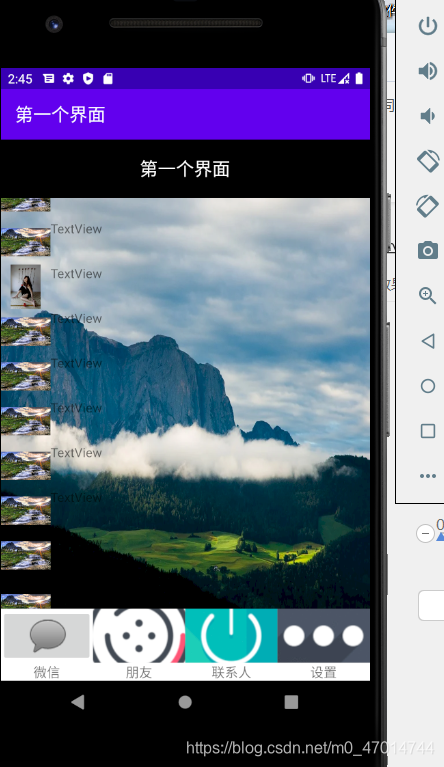Tap the portrait photo thumbnail of woman

(x=25, y=286)
